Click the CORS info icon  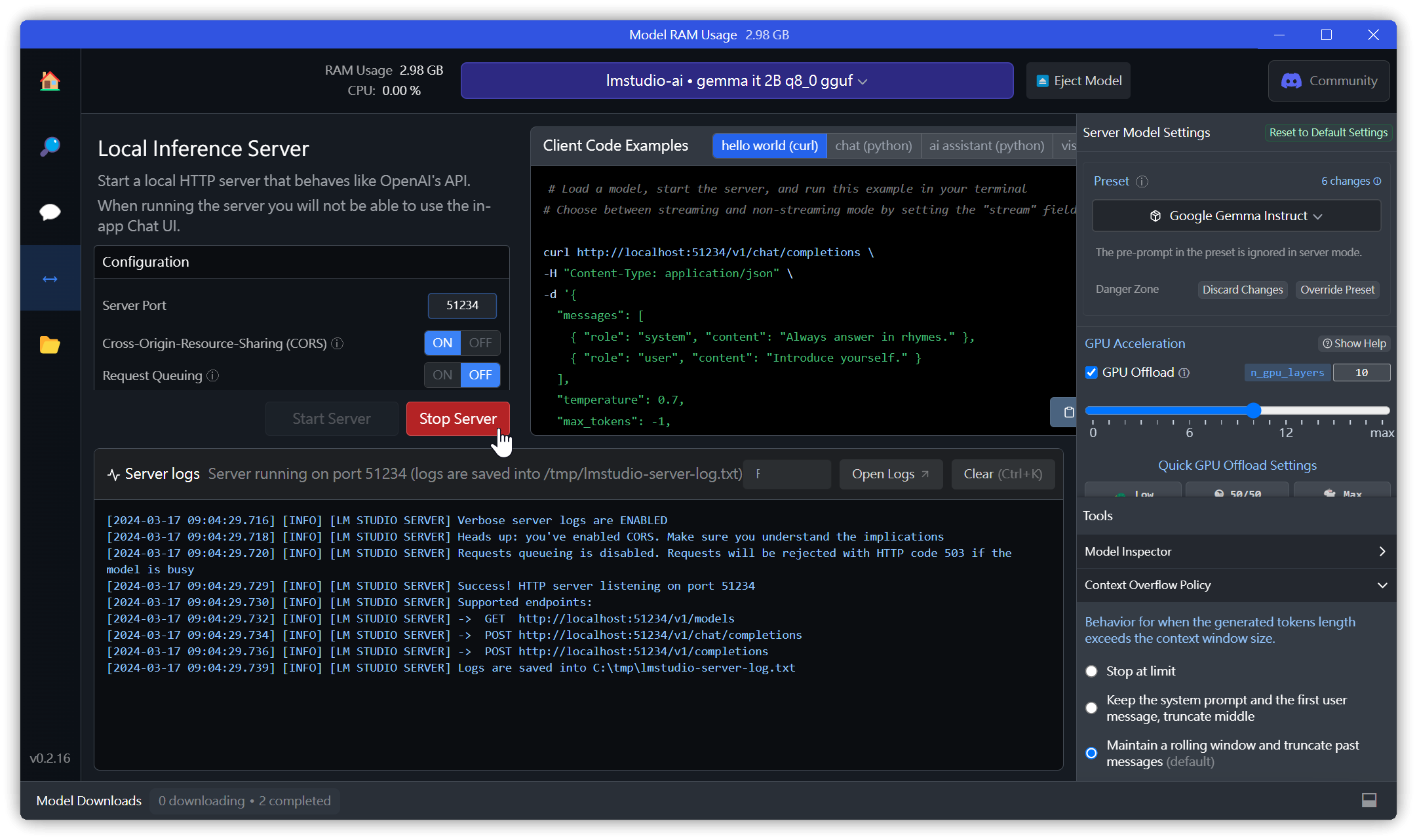pyautogui.click(x=338, y=343)
